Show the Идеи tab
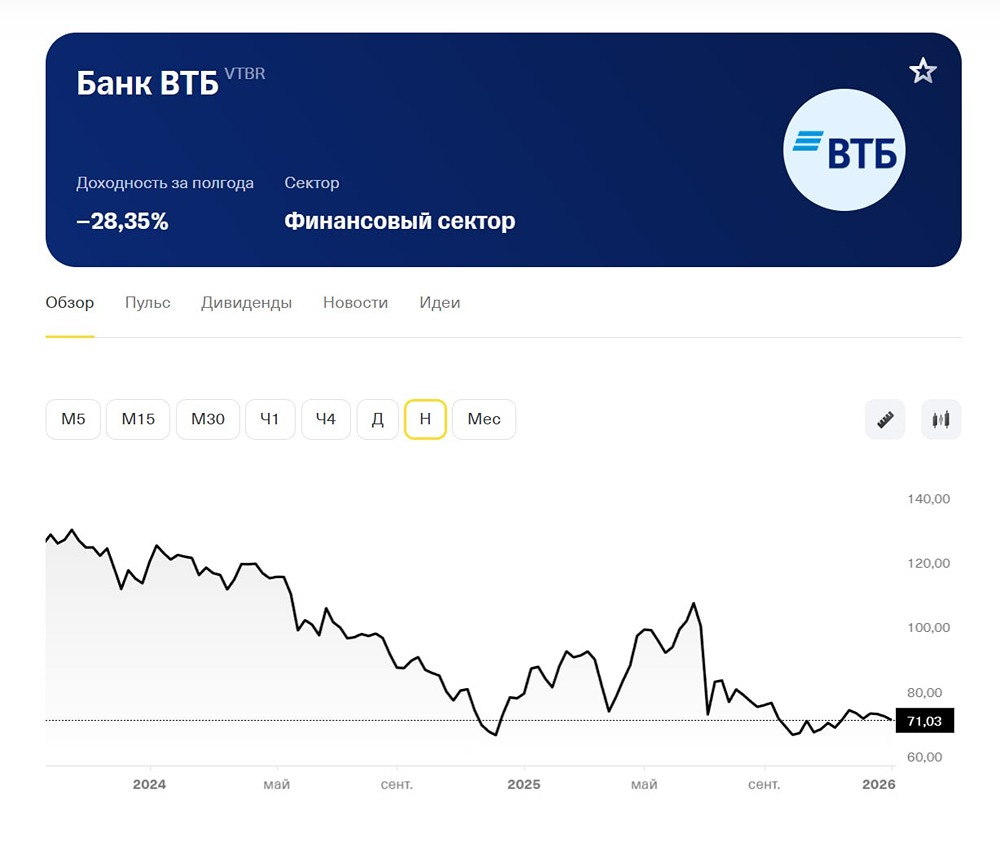 (440, 303)
